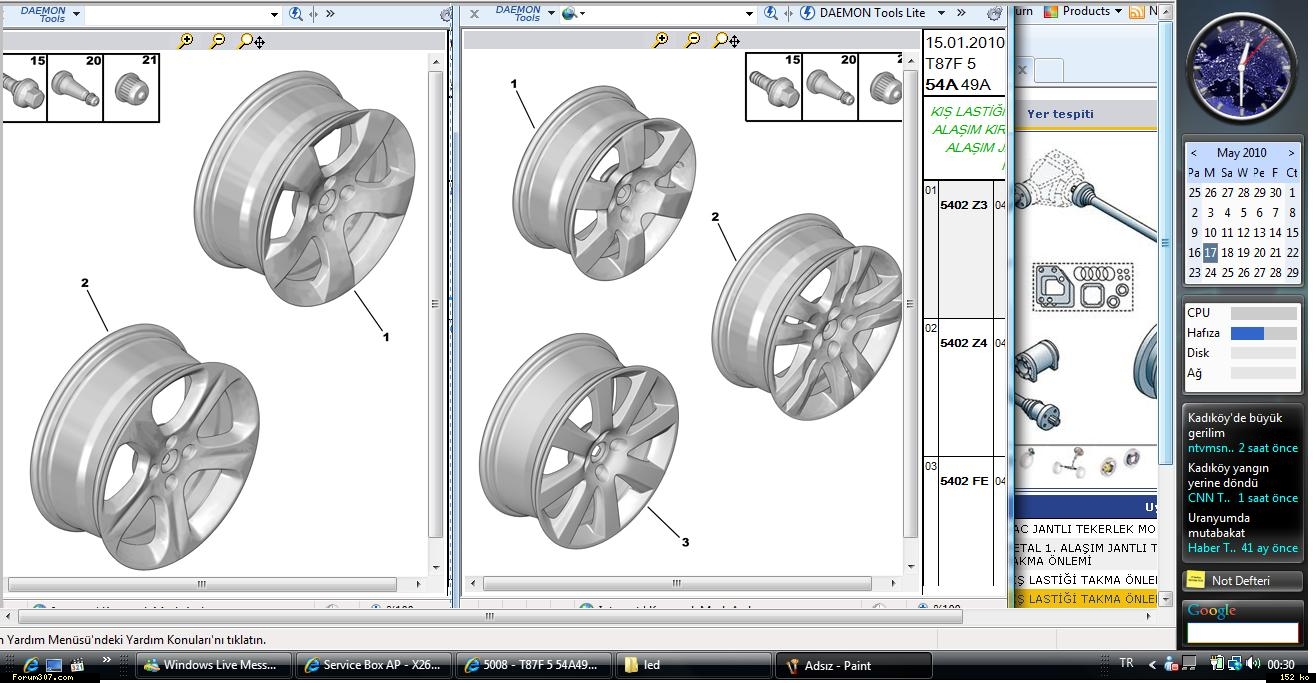Click the RSS feed icon next to Products
The image size is (1316, 683).
1136,12
